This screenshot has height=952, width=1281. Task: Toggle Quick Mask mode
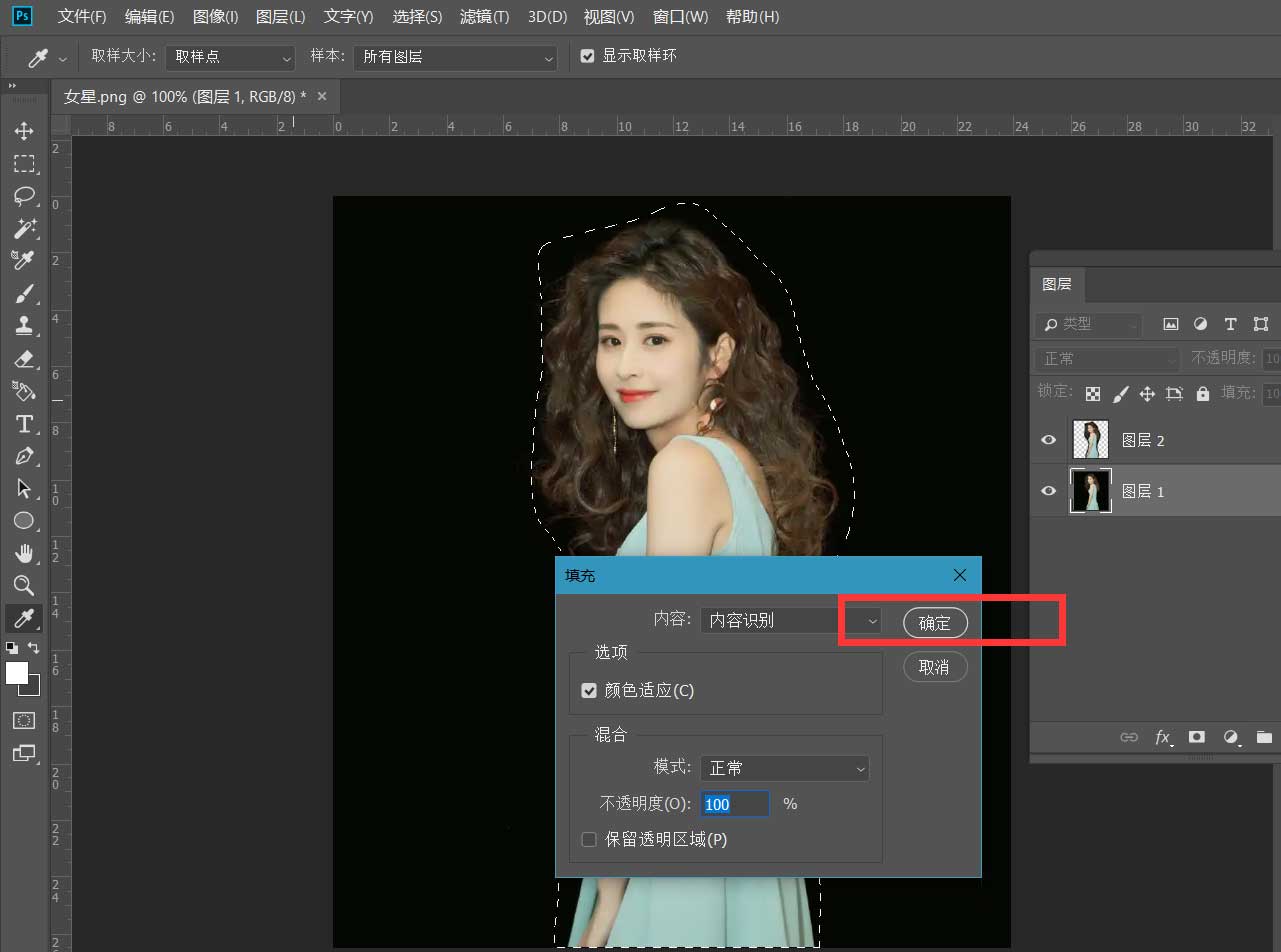click(24, 720)
